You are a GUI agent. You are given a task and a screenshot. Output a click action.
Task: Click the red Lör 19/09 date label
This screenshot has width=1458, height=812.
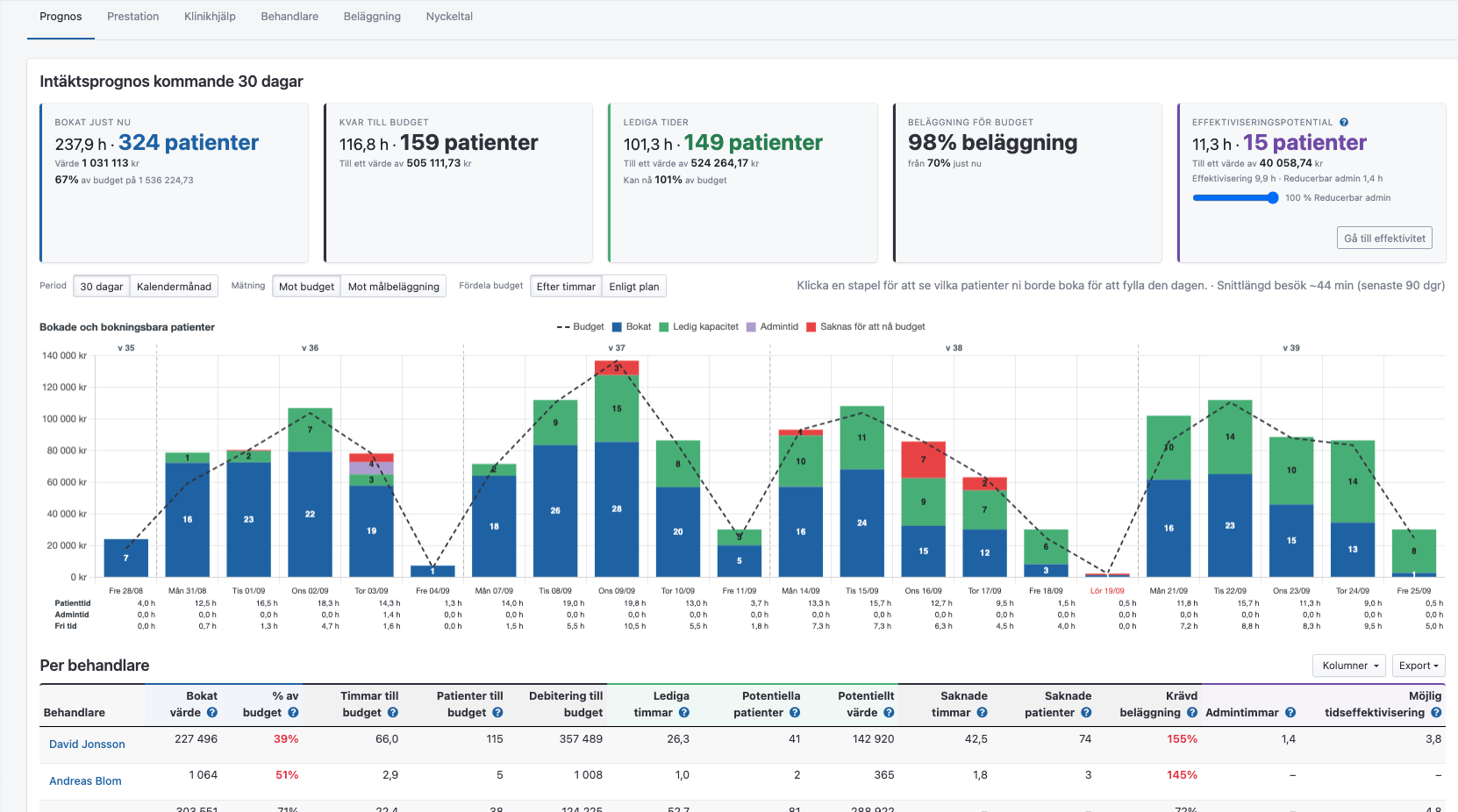pyautogui.click(x=1107, y=591)
